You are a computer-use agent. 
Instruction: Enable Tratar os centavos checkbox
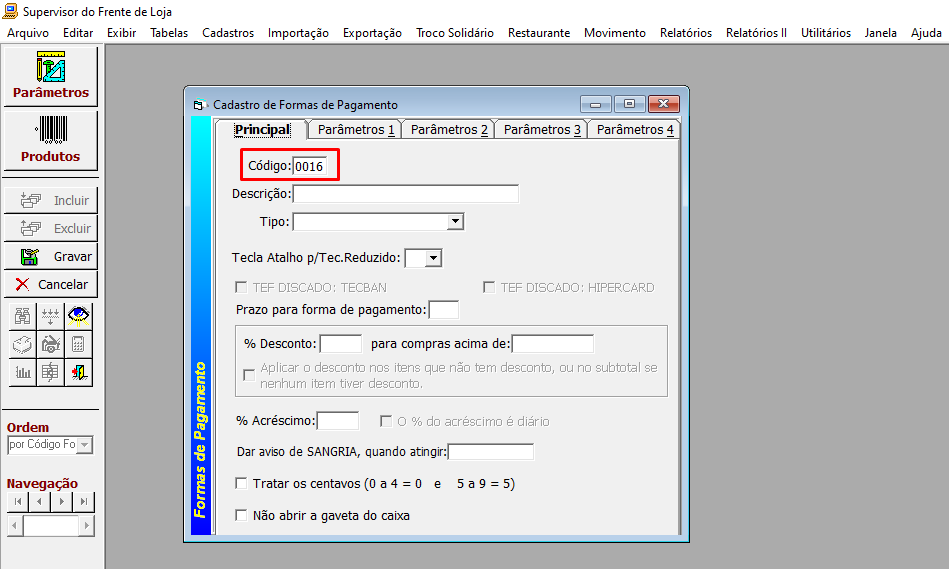point(241,483)
